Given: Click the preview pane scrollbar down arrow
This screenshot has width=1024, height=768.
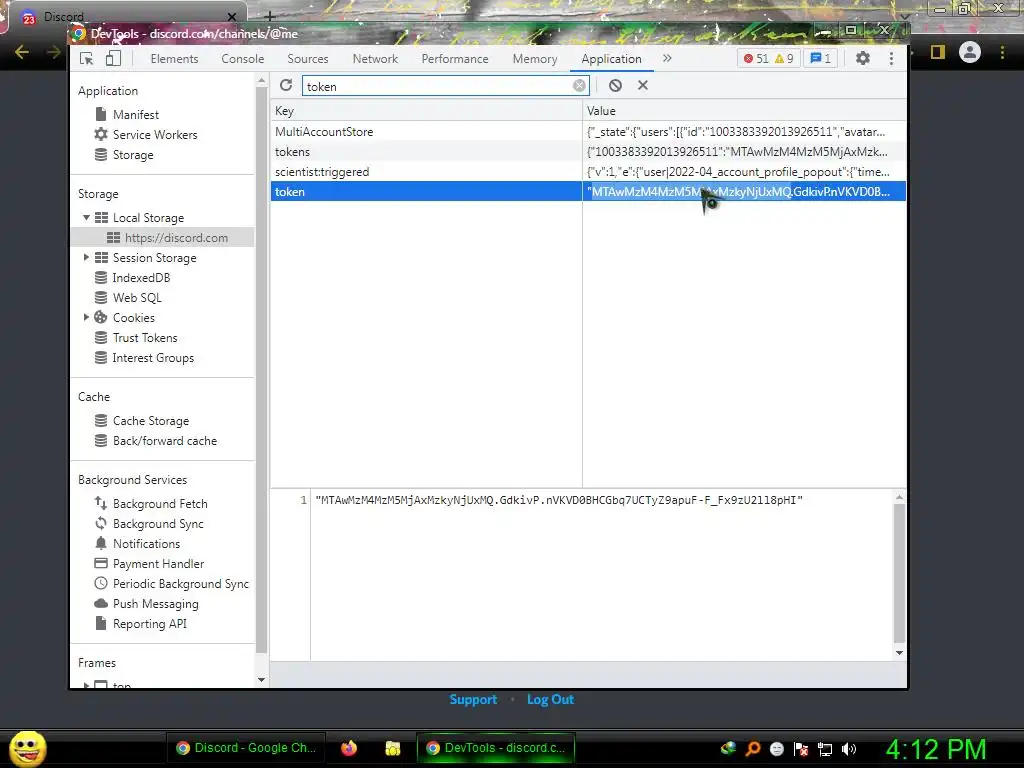Looking at the screenshot, I should 899,652.
